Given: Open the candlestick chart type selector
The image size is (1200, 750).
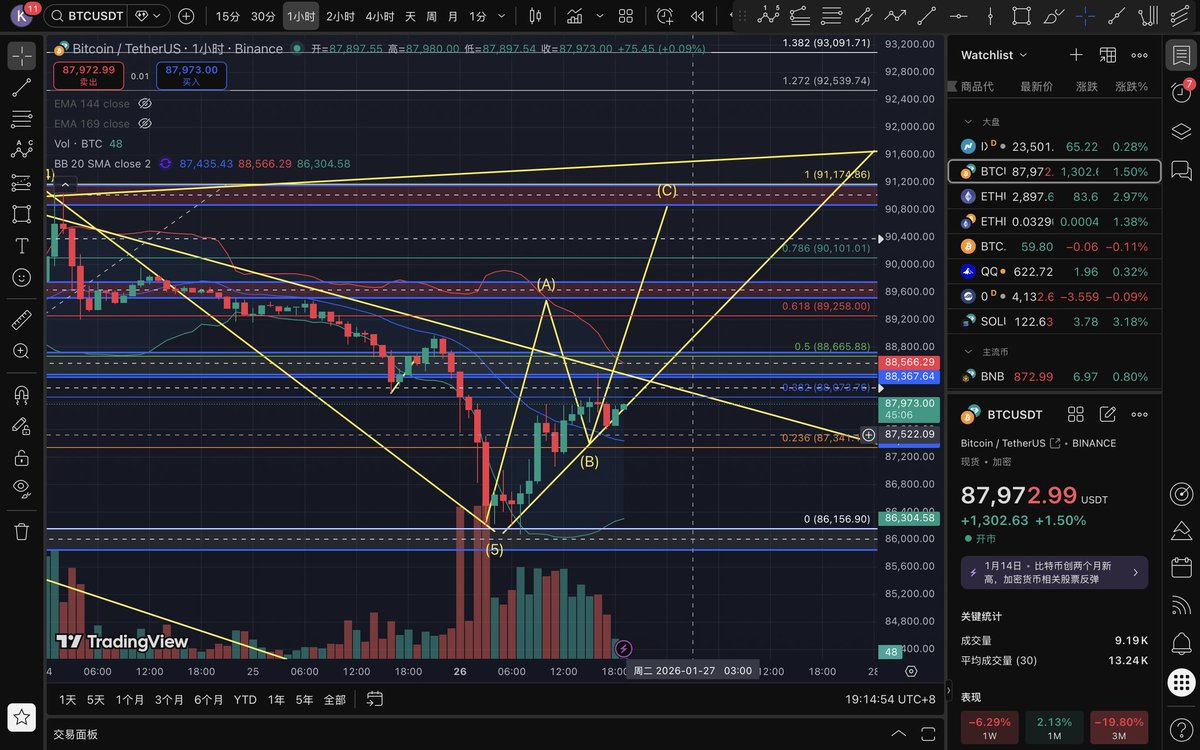Looking at the screenshot, I should pos(535,16).
